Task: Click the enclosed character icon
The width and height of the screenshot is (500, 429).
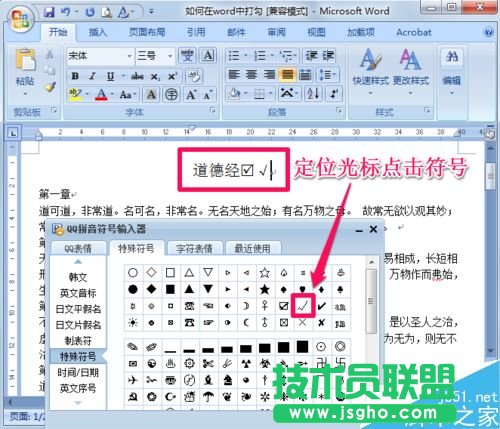Action: click(x=171, y=95)
